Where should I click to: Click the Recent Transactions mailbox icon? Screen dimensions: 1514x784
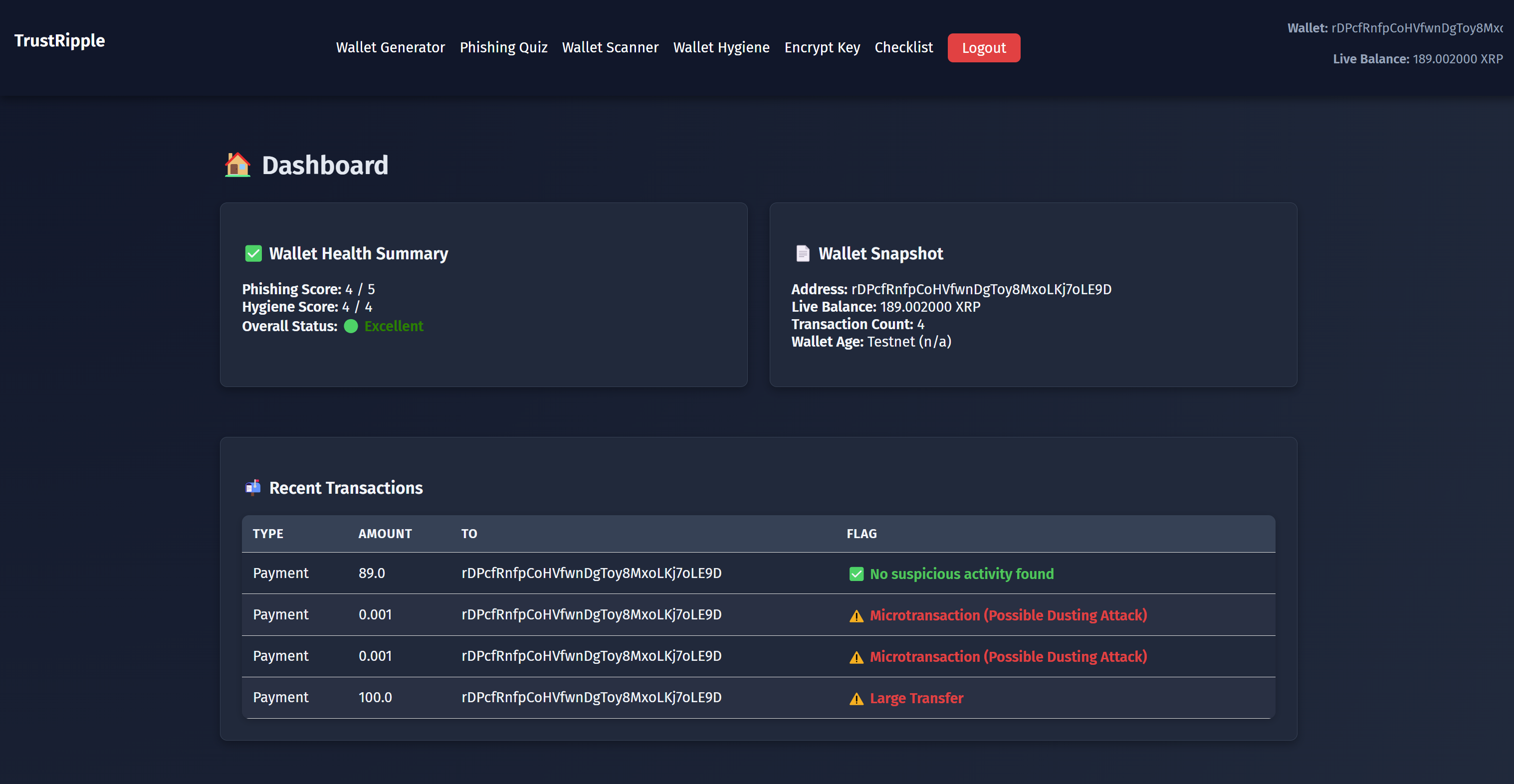(253, 488)
